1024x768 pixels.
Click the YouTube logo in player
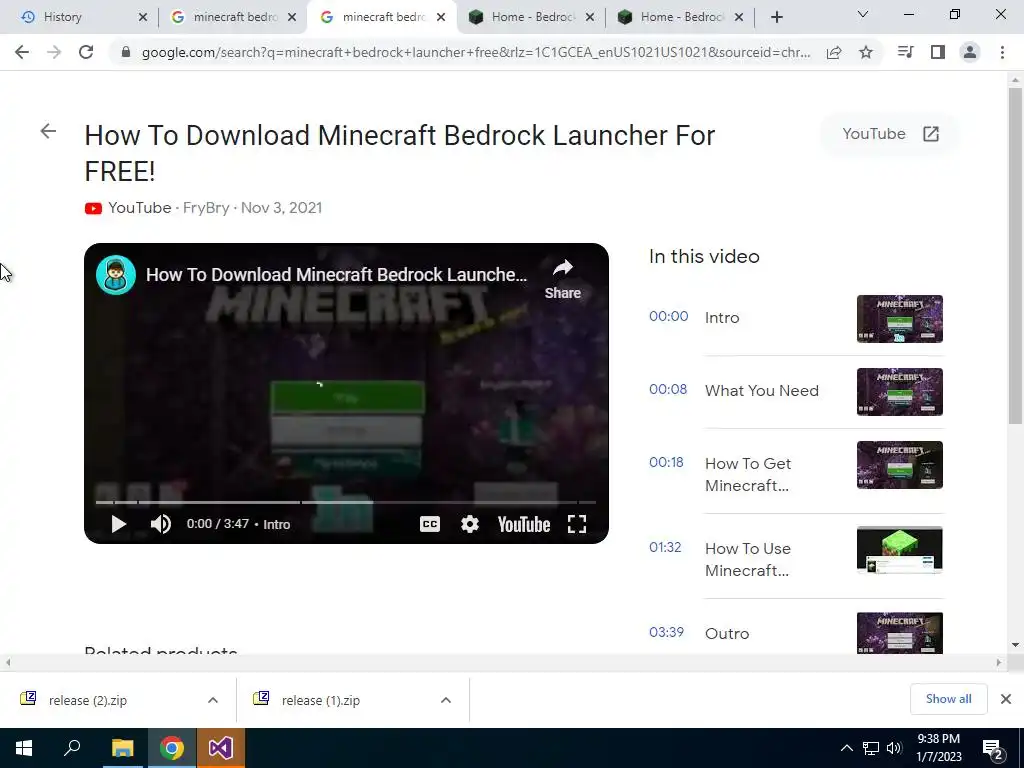click(x=524, y=524)
